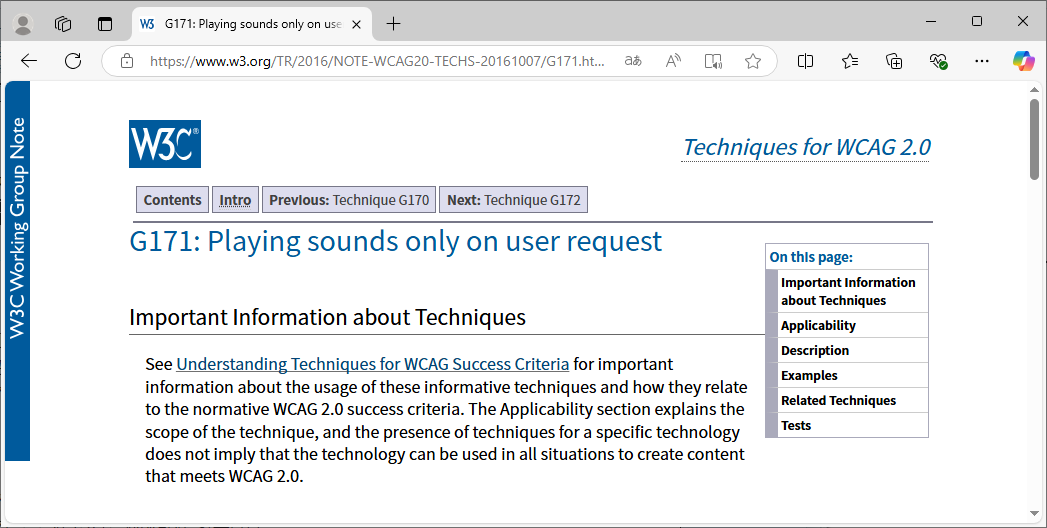Open a new tab with plus button

click(394, 24)
